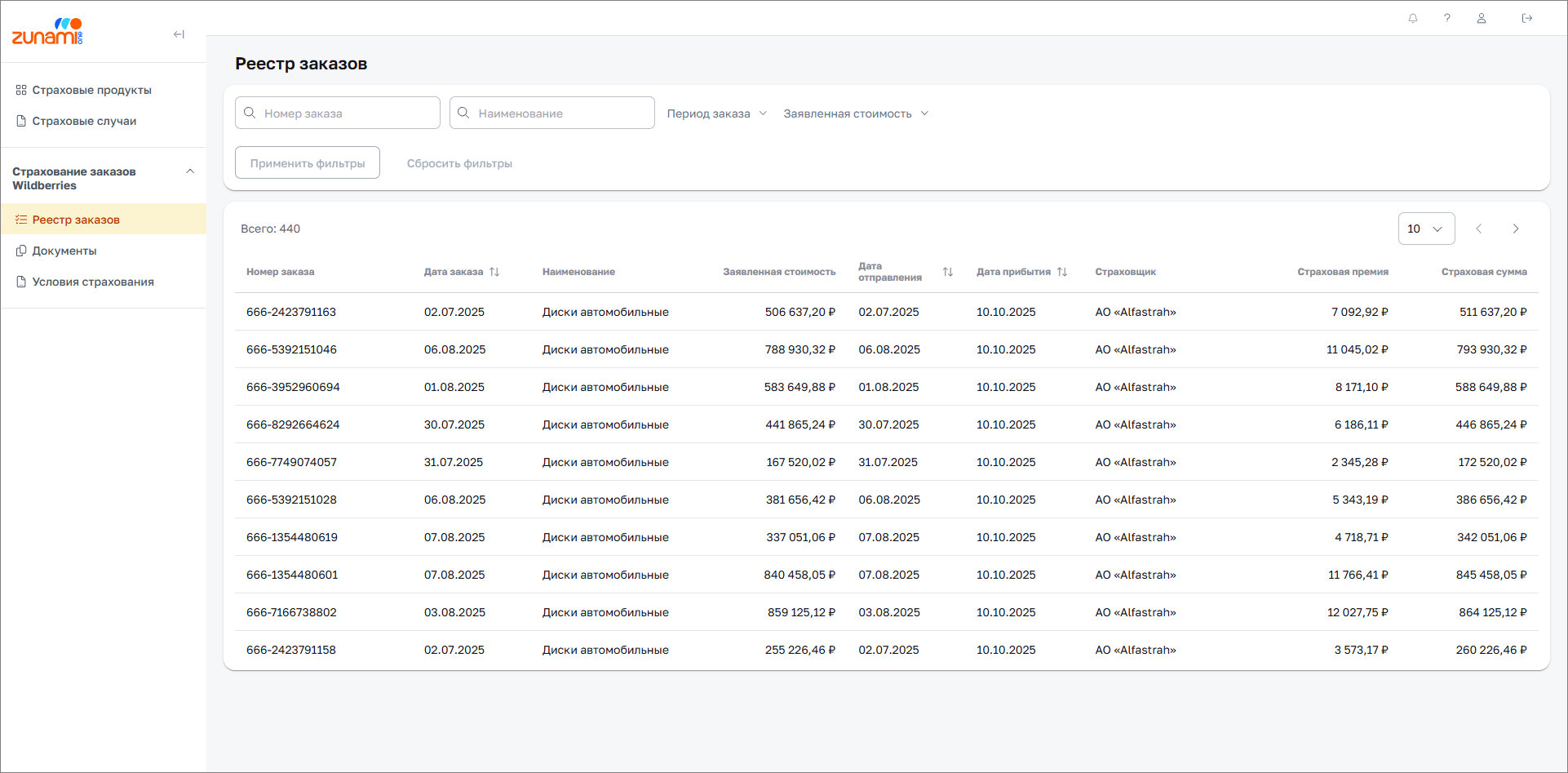Sort by Дата прибытия column arrows
Image resolution: width=1568 pixels, height=773 pixels.
point(1062,272)
